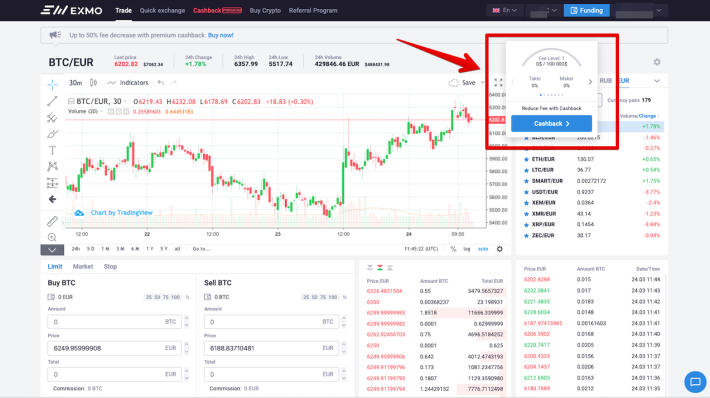The width and height of the screenshot is (710, 398).
Task: Switch to Stop order tab
Action: tap(110, 267)
